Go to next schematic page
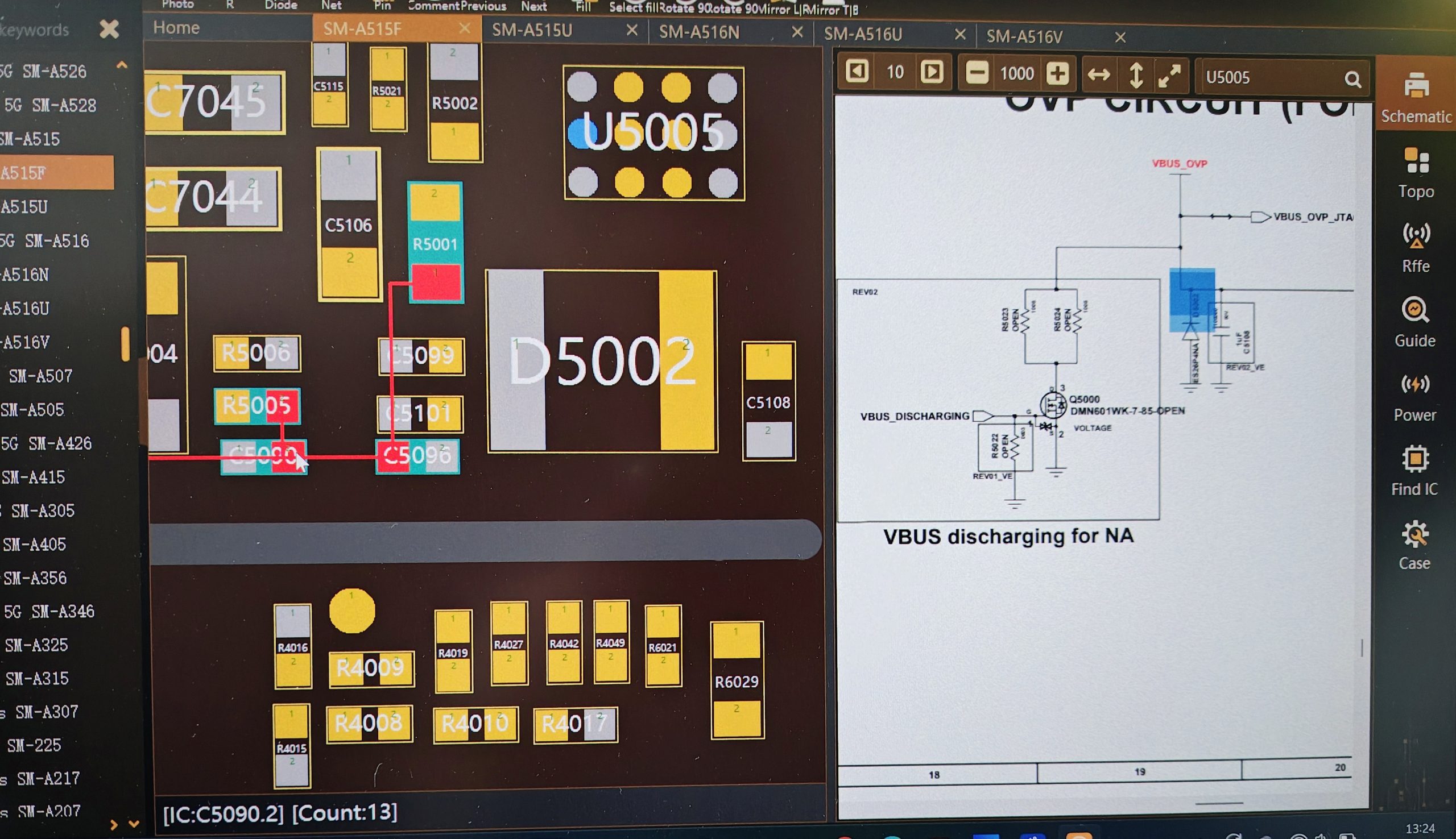Screen dimensions: 1456x839 pyautogui.click(x=932, y=73)
